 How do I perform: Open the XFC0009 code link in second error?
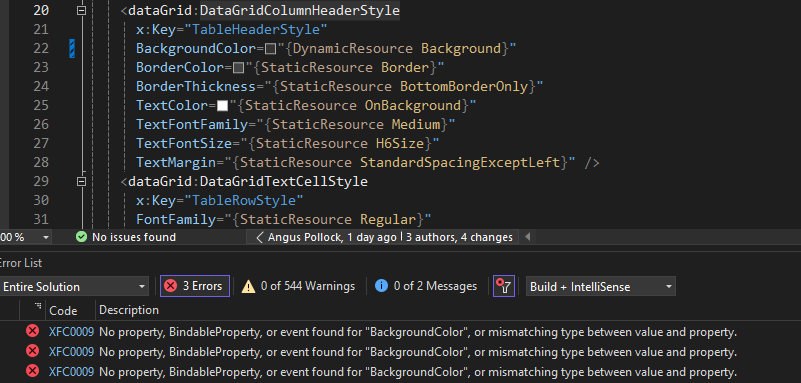point(72,352)
